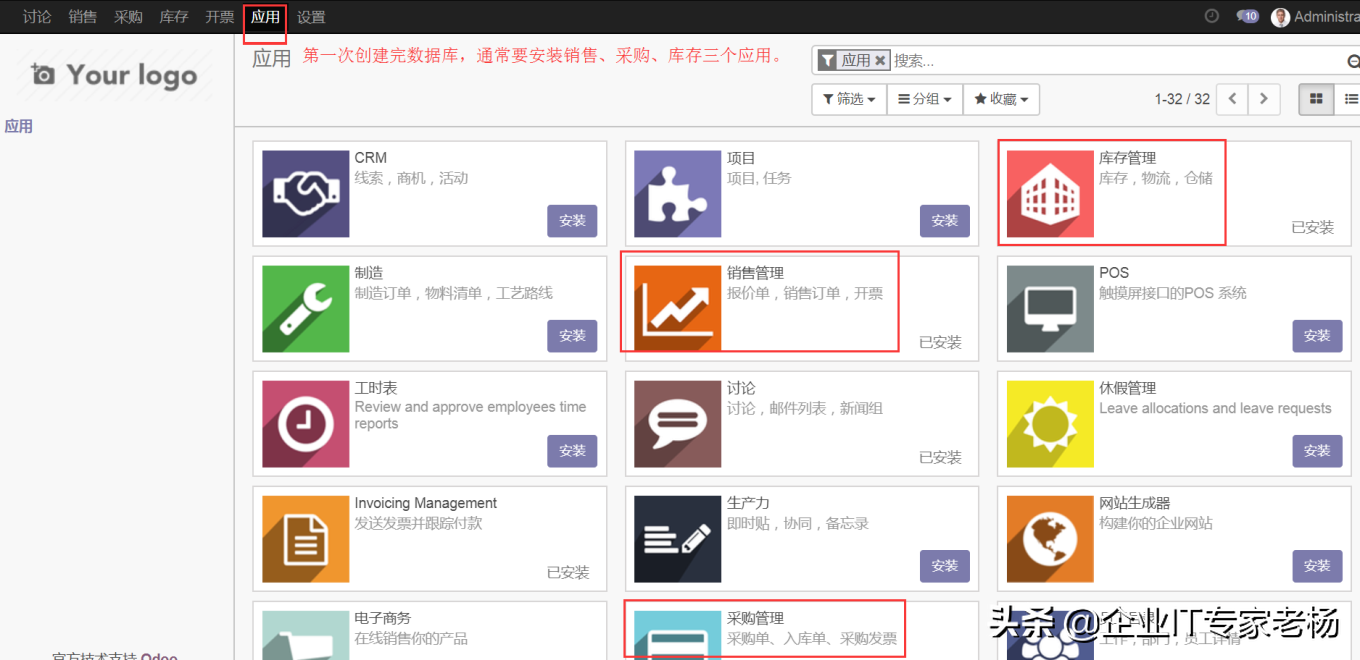This screenshot has width=1360, height=660.
Task: Click 已安装 label on 讨论 card
Action: (x=940, y=457)
